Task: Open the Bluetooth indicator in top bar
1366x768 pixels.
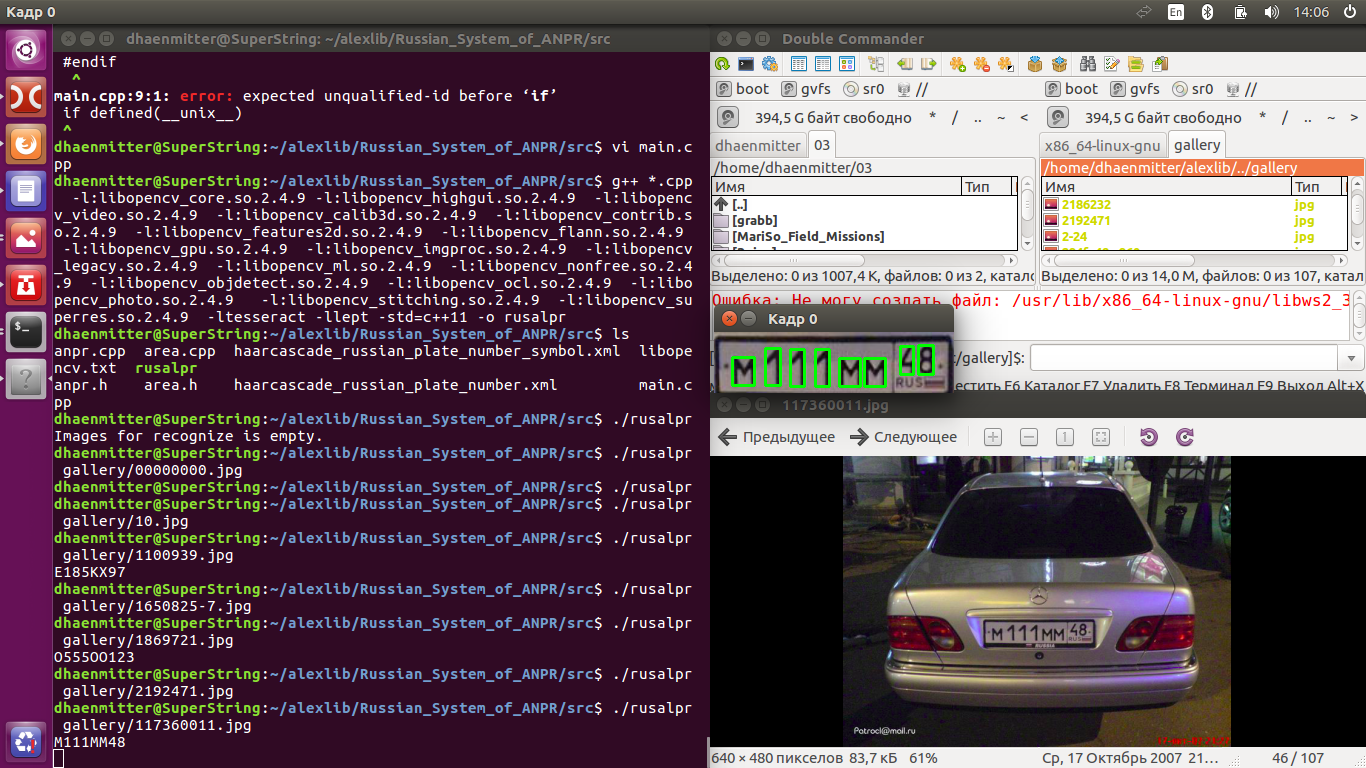Action: (x=1207, y=12)
